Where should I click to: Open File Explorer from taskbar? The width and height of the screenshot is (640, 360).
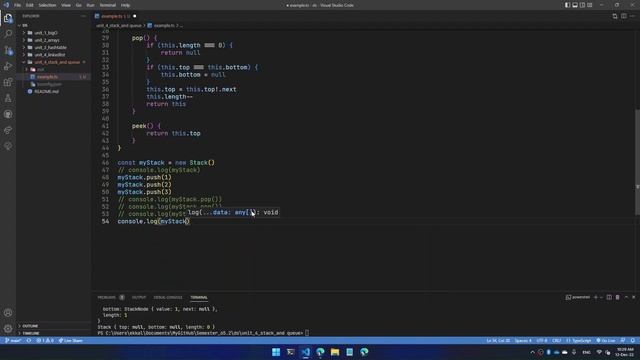335,352
